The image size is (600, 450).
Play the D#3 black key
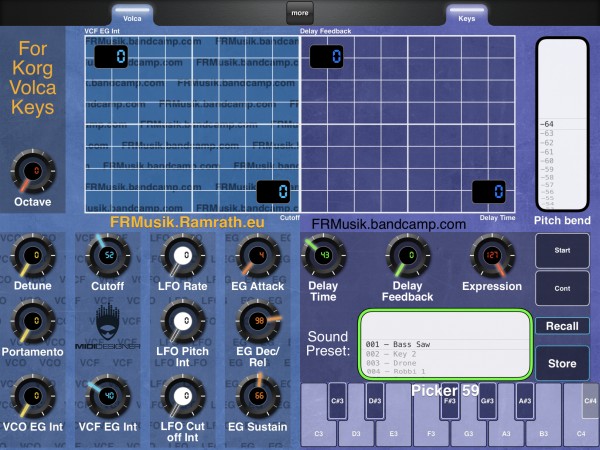coord(375,401)
